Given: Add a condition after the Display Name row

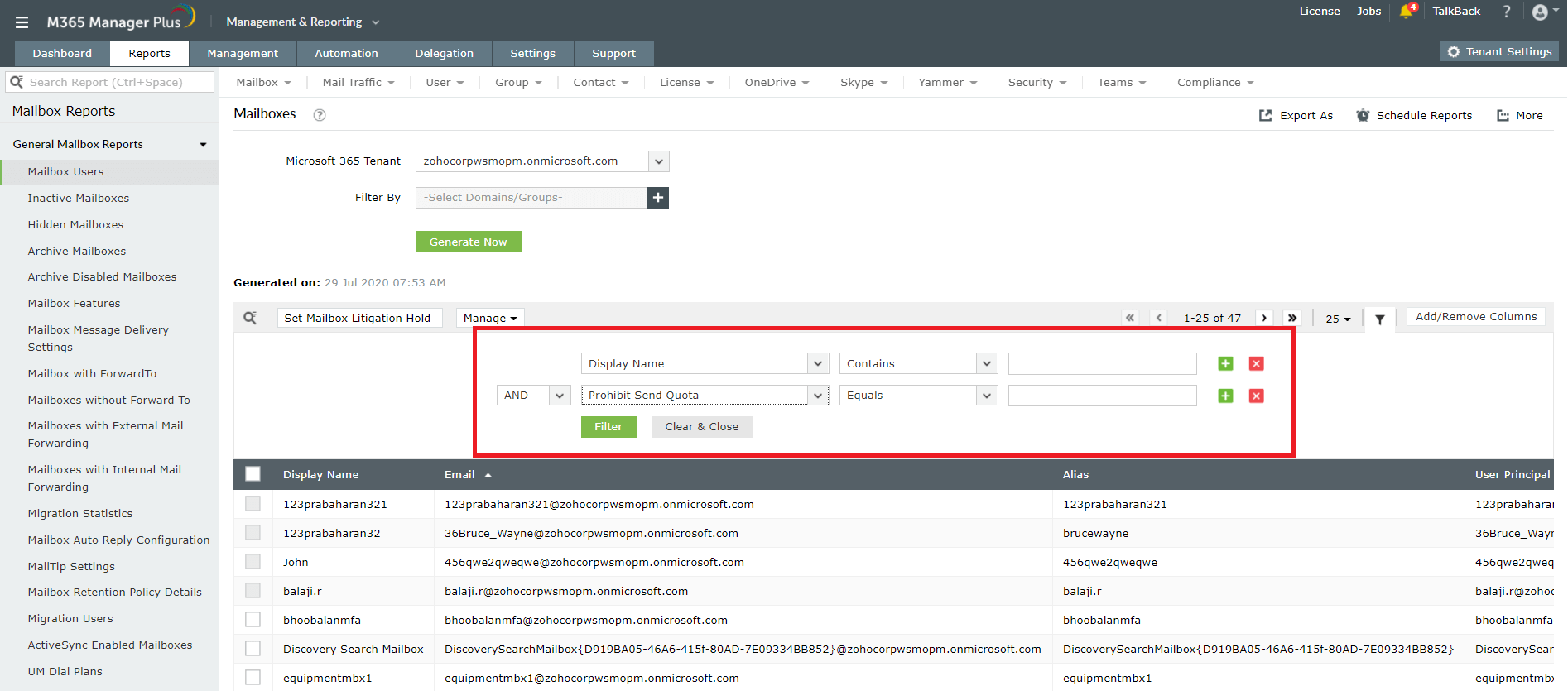Looking at the screenshot, I should click(x=1226, y=363).
